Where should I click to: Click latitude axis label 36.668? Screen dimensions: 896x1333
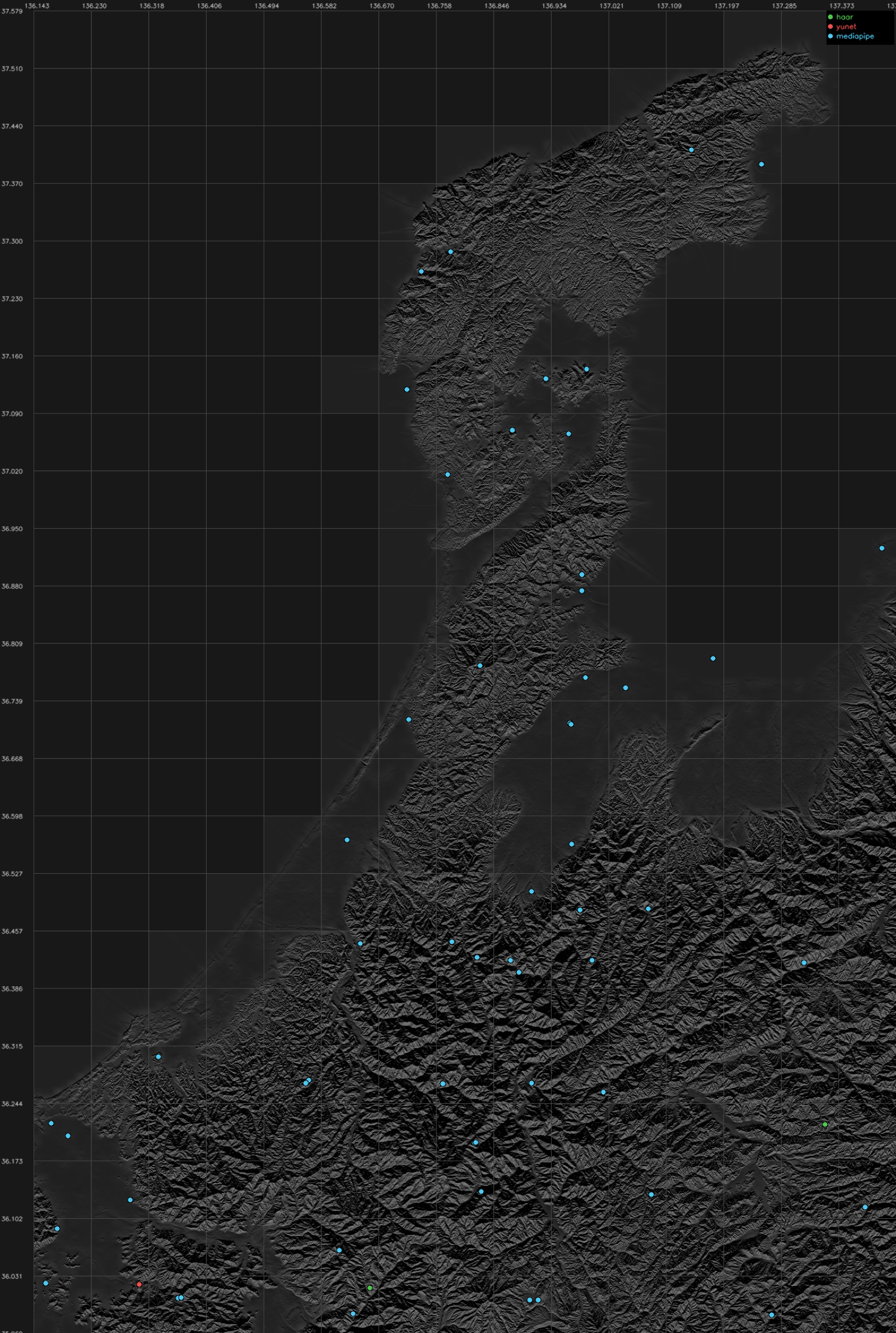[12, 759]
